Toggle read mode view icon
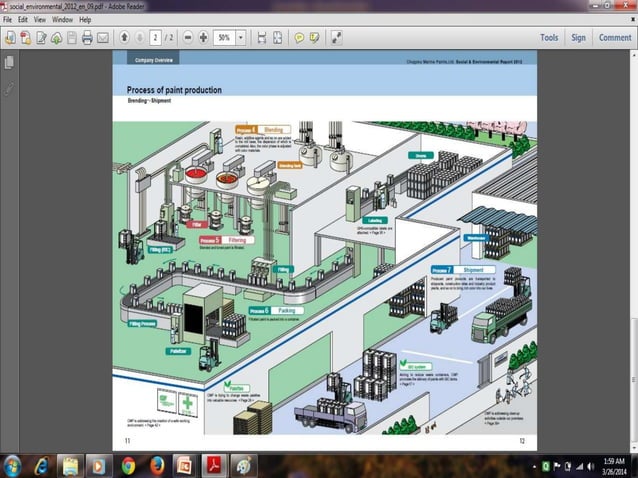 [337, 38]
